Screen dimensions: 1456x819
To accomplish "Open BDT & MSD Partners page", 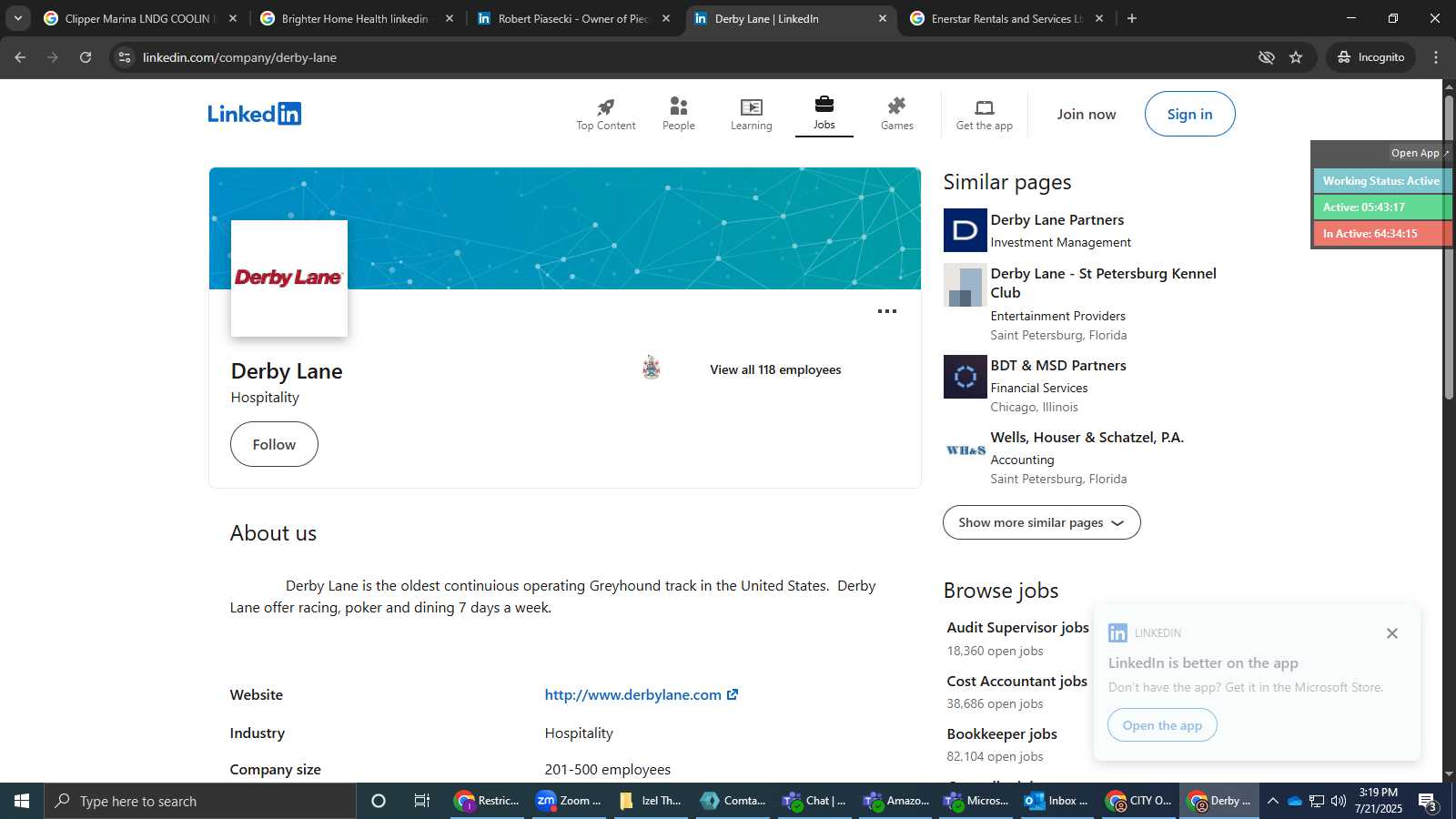I will pos(1057,365).
